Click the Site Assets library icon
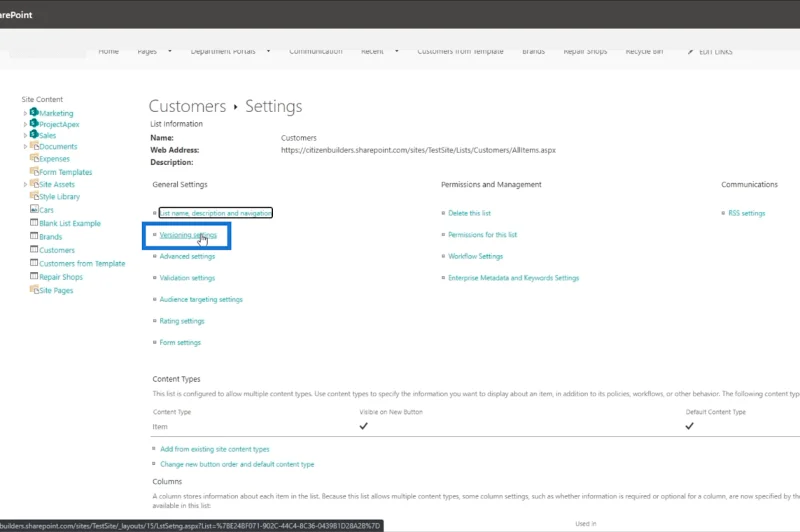Screen dimensions: 800x532 pyautogui.click(x=34, y=184)
